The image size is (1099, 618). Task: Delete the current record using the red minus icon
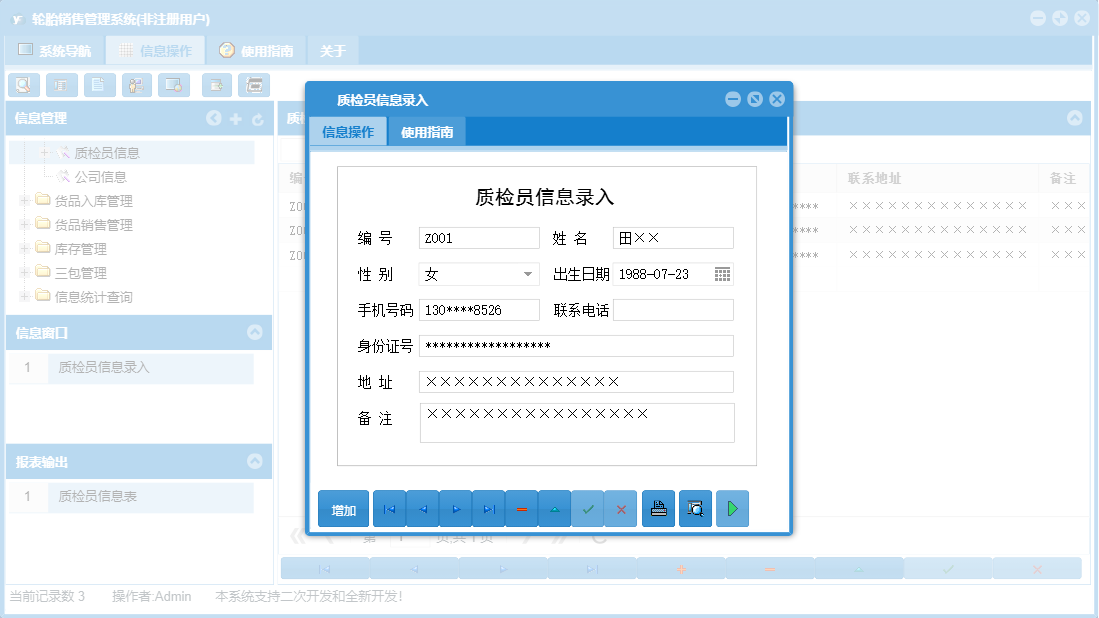[x=521, y=508]
